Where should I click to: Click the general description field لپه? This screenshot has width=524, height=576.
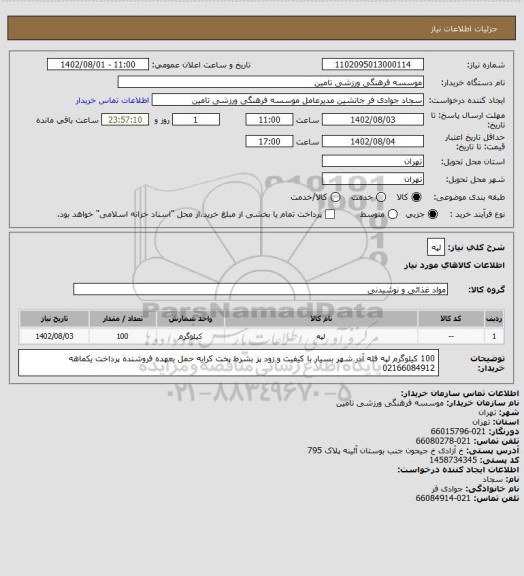(x=436, y=247)
